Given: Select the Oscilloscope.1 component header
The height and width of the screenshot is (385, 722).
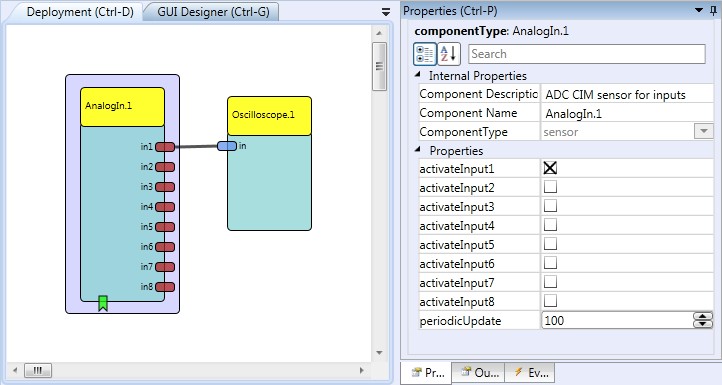Looking at the screenshot, I should (269, 116).
